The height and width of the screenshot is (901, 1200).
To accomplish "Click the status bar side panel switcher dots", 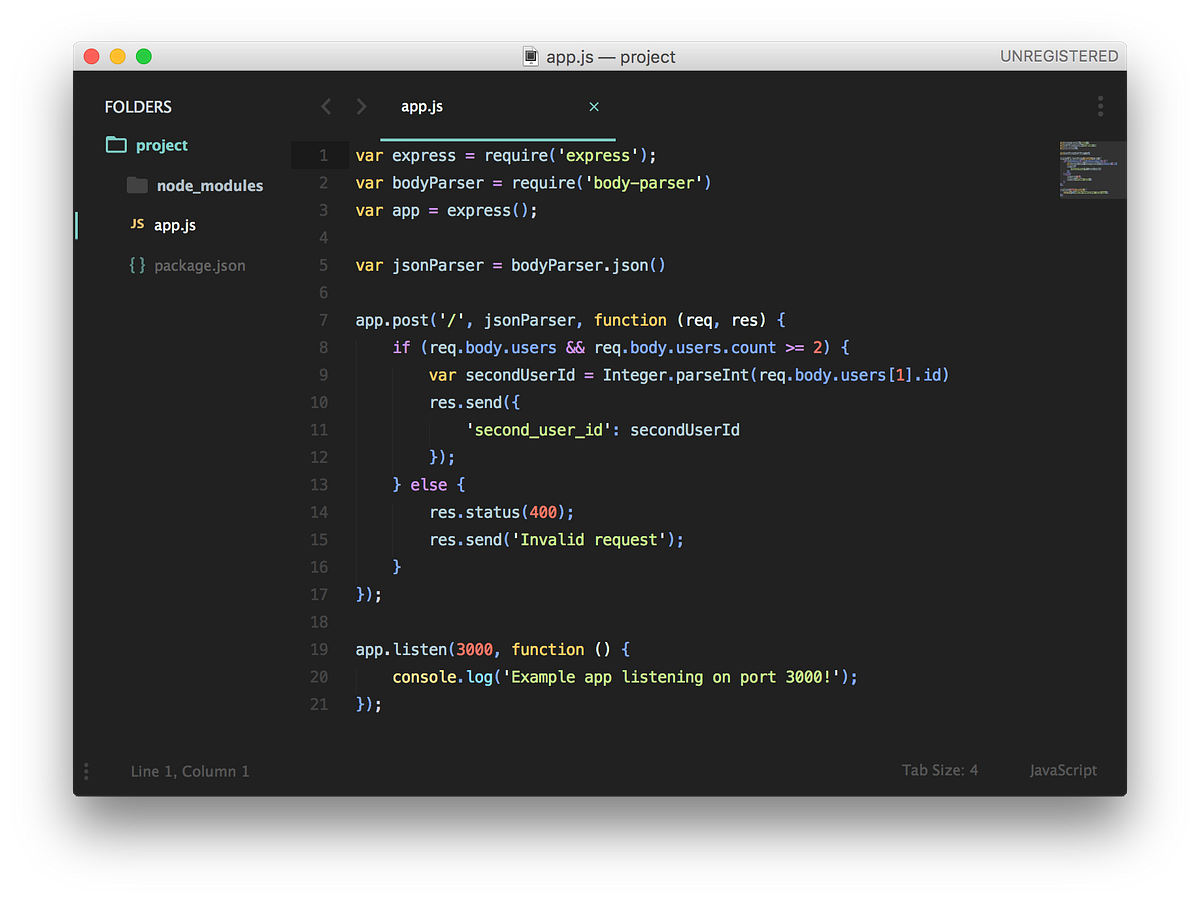I will click(86, 771).
